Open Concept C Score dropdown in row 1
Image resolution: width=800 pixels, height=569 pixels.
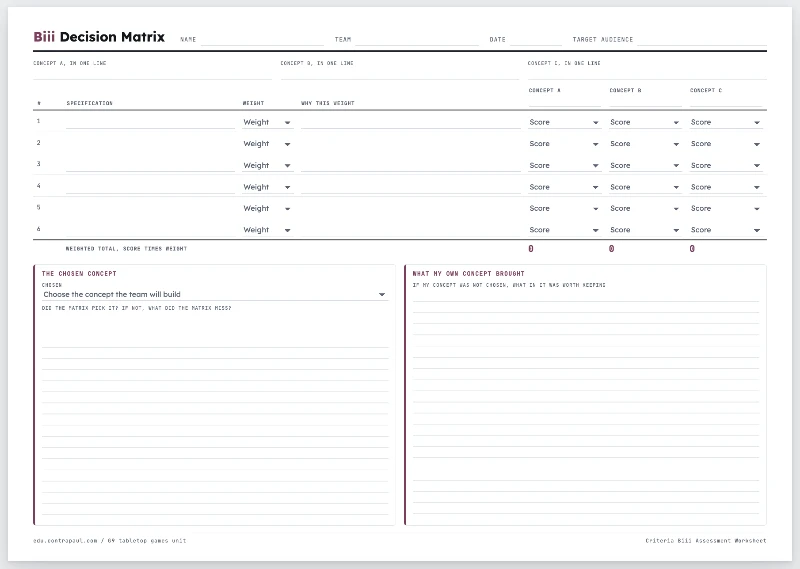click(726, 122)
